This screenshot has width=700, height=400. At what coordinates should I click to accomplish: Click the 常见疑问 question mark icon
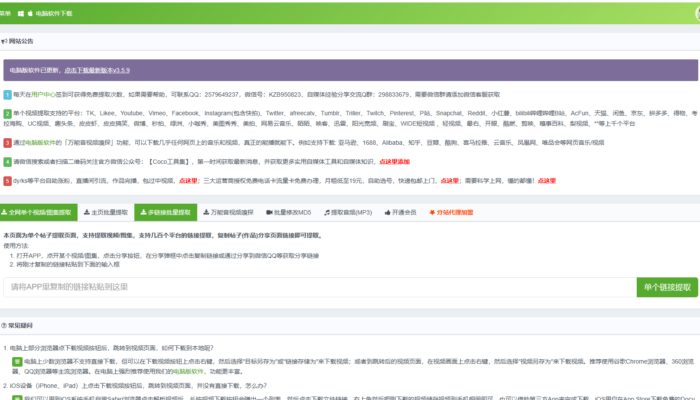coord(5,325)
